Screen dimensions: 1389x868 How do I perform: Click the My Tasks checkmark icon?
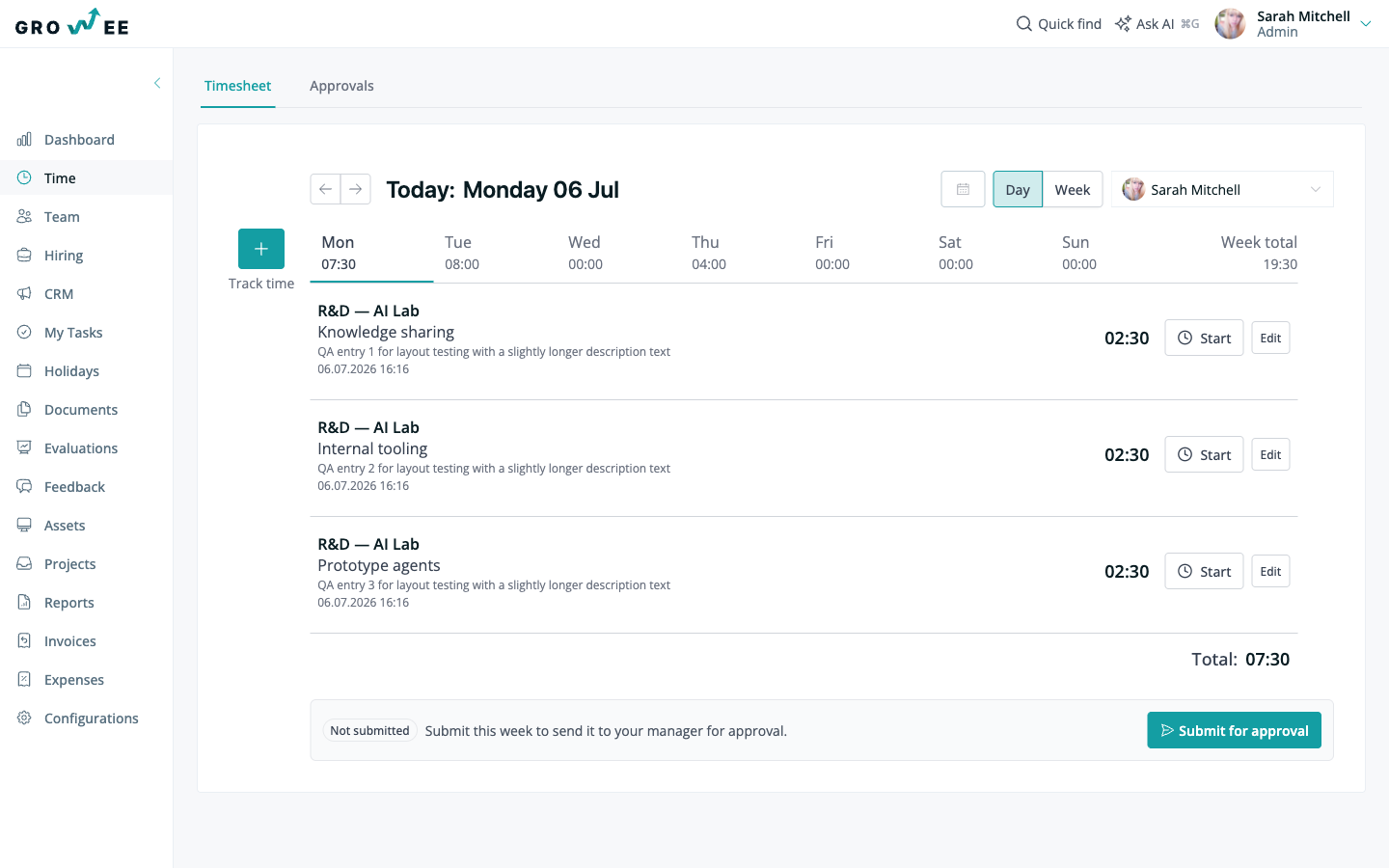click(x=24, y=332)
